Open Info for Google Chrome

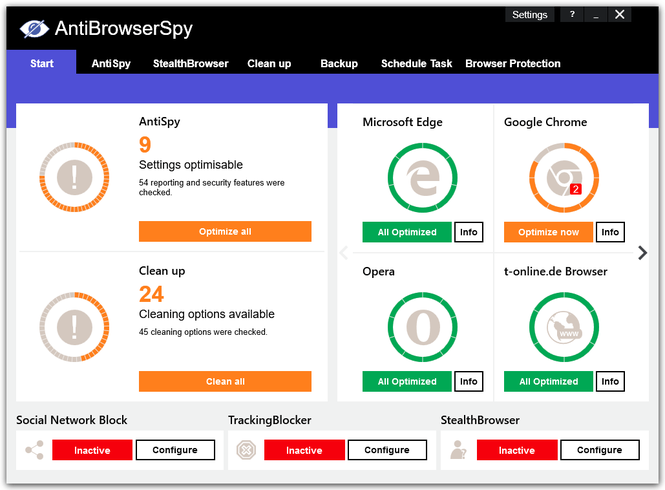click(x=610, y=232)
